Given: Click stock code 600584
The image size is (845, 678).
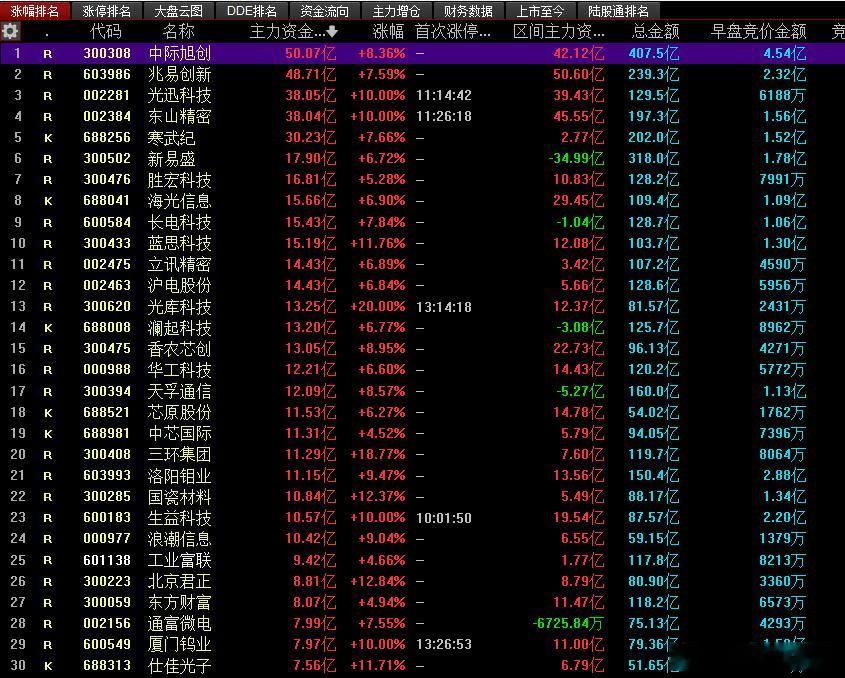Looking at the screenshot, I should (x=107, y=222).
